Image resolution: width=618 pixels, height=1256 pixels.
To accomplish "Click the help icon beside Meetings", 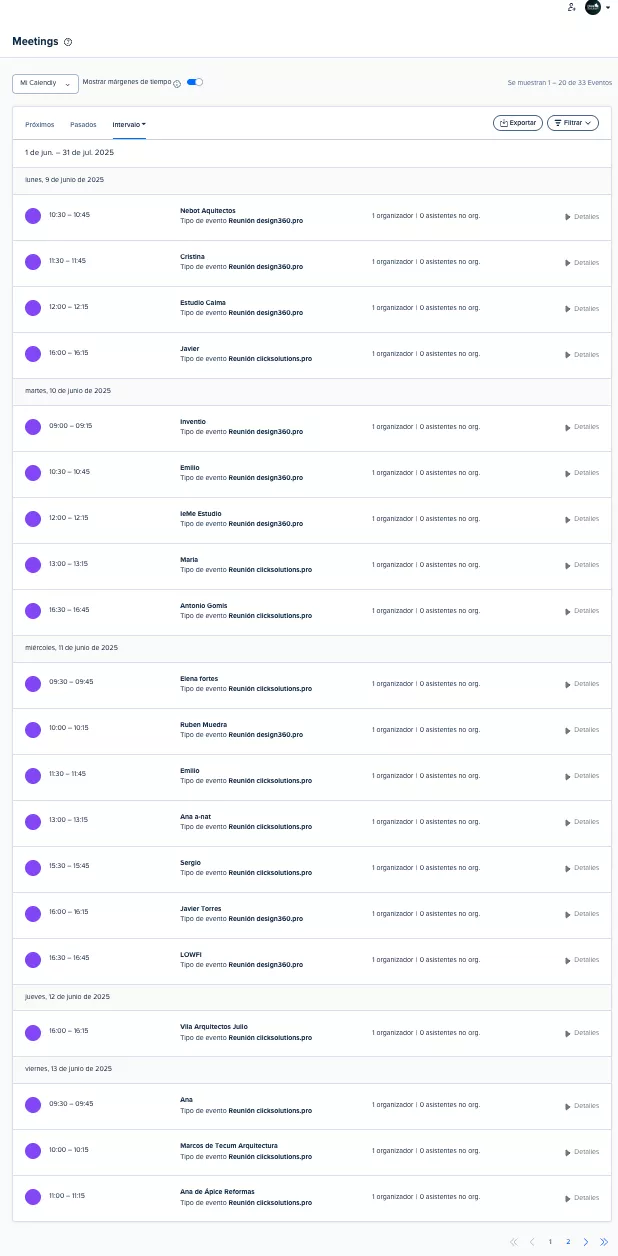I will (x=68, y=42).
